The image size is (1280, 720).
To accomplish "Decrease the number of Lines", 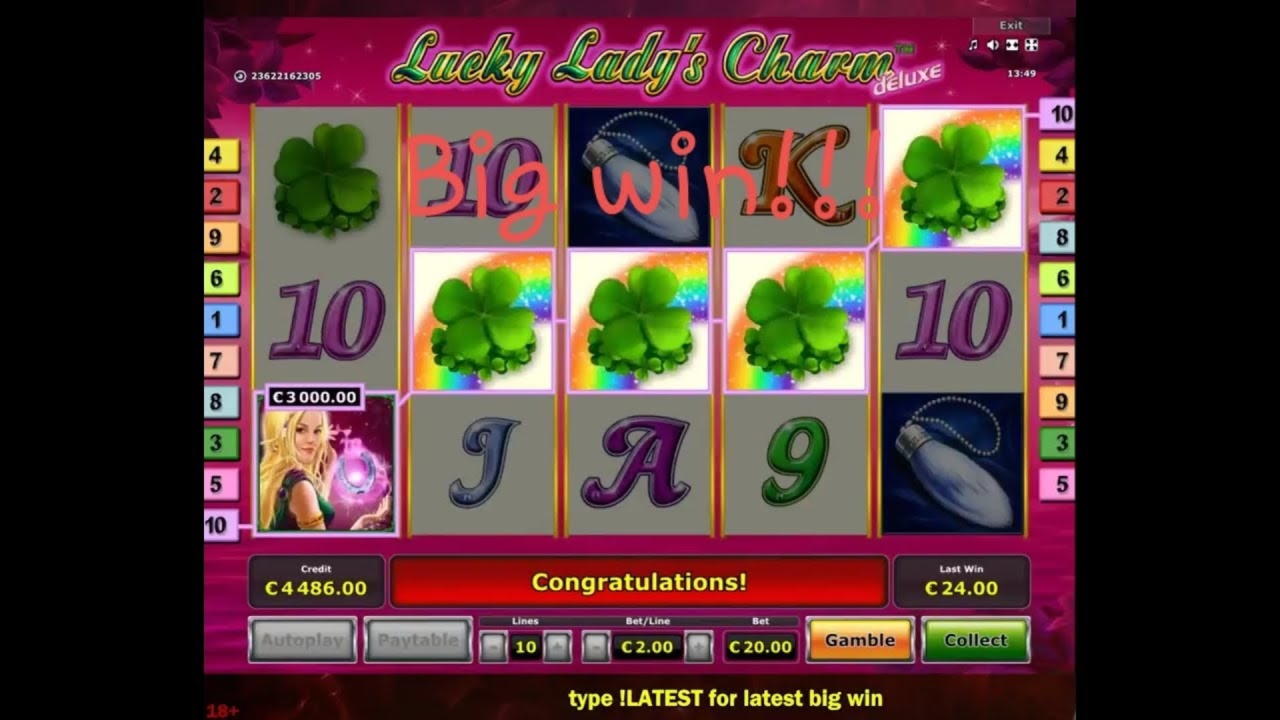I will pos(493,647).
